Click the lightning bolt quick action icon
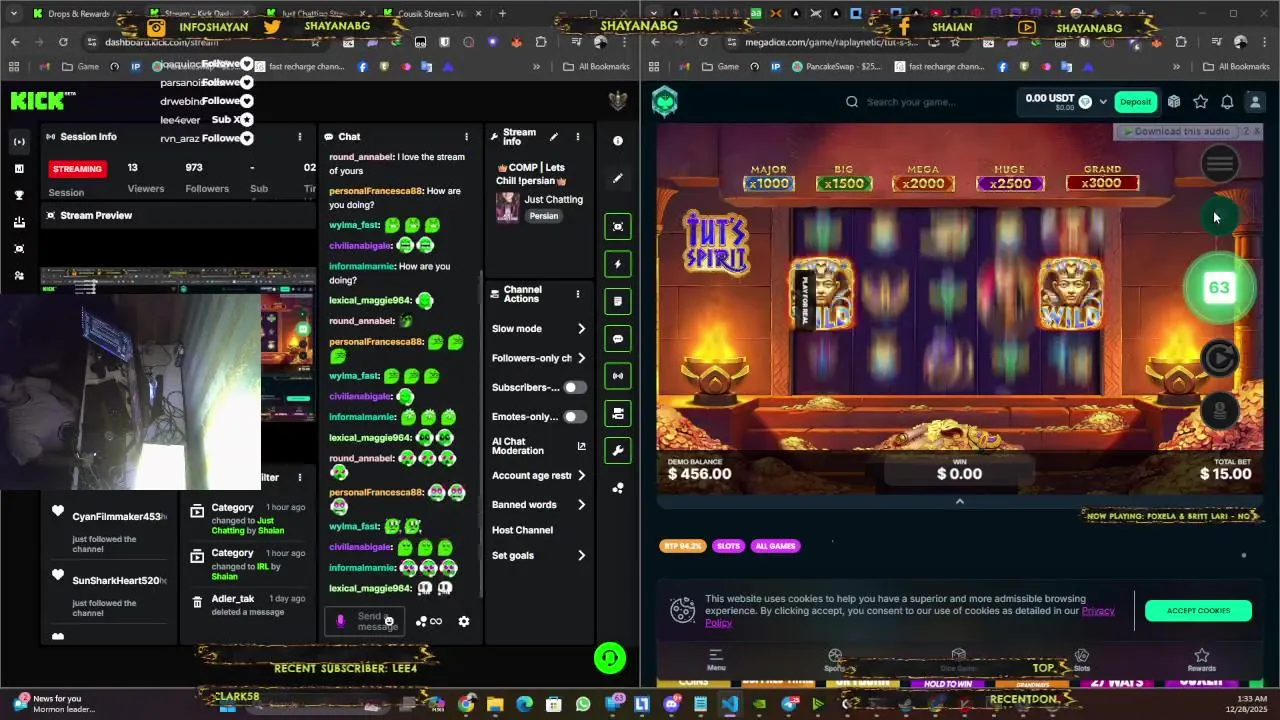This screenshot has width=1280, height=720. [618, 264]
